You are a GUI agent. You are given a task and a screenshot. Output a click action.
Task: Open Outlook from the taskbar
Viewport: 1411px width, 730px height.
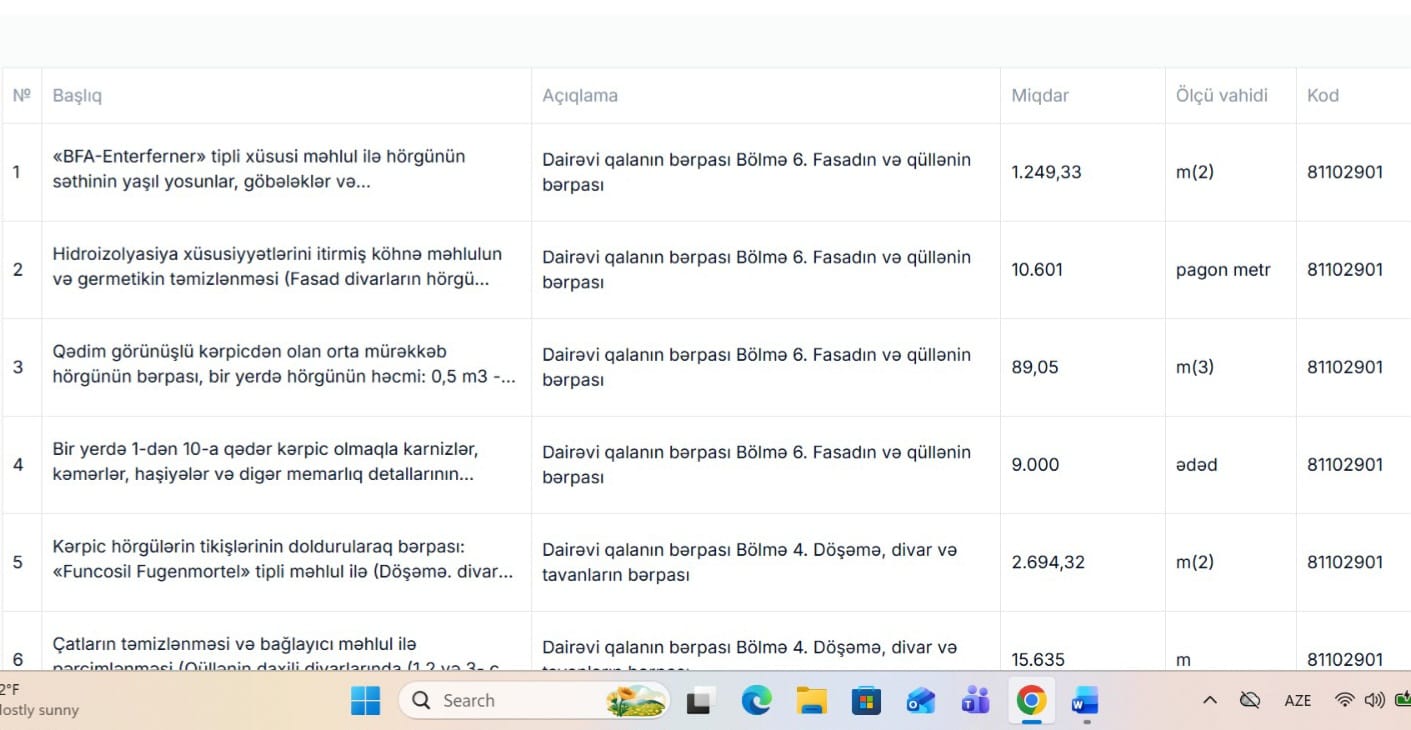[x=920, y=701]
